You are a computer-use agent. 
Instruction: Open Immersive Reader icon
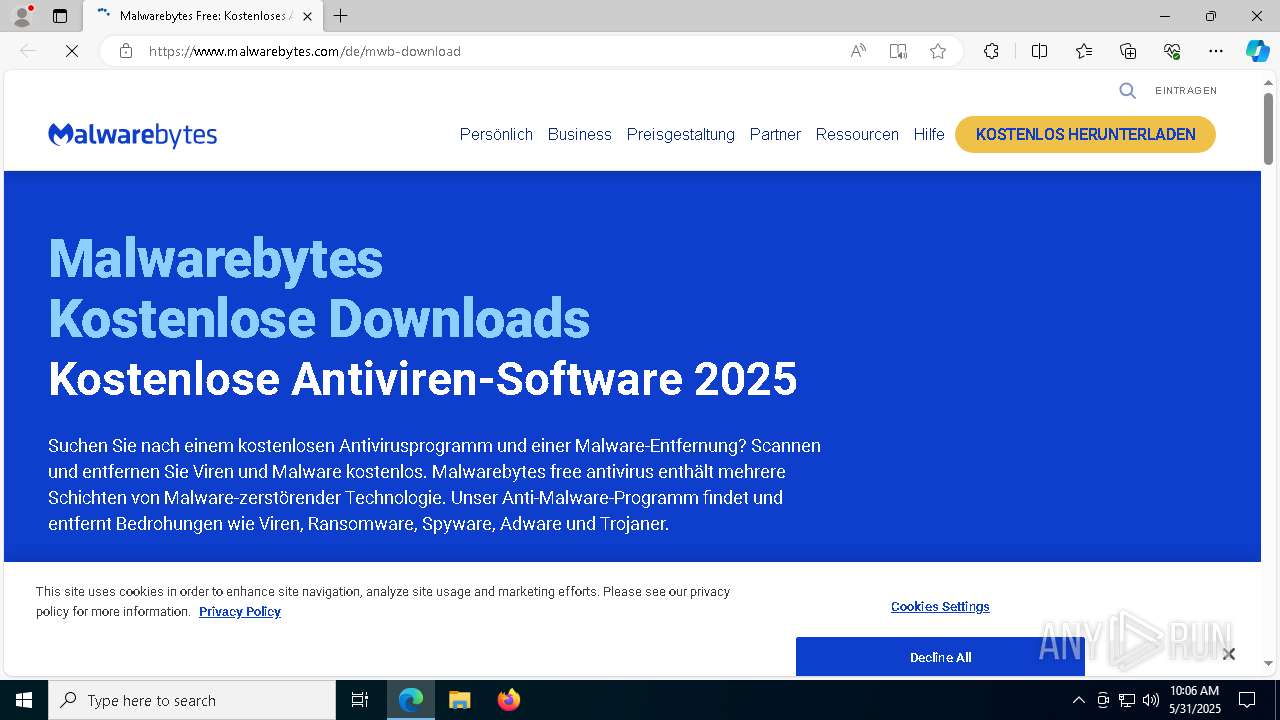(x=898, y=51)
